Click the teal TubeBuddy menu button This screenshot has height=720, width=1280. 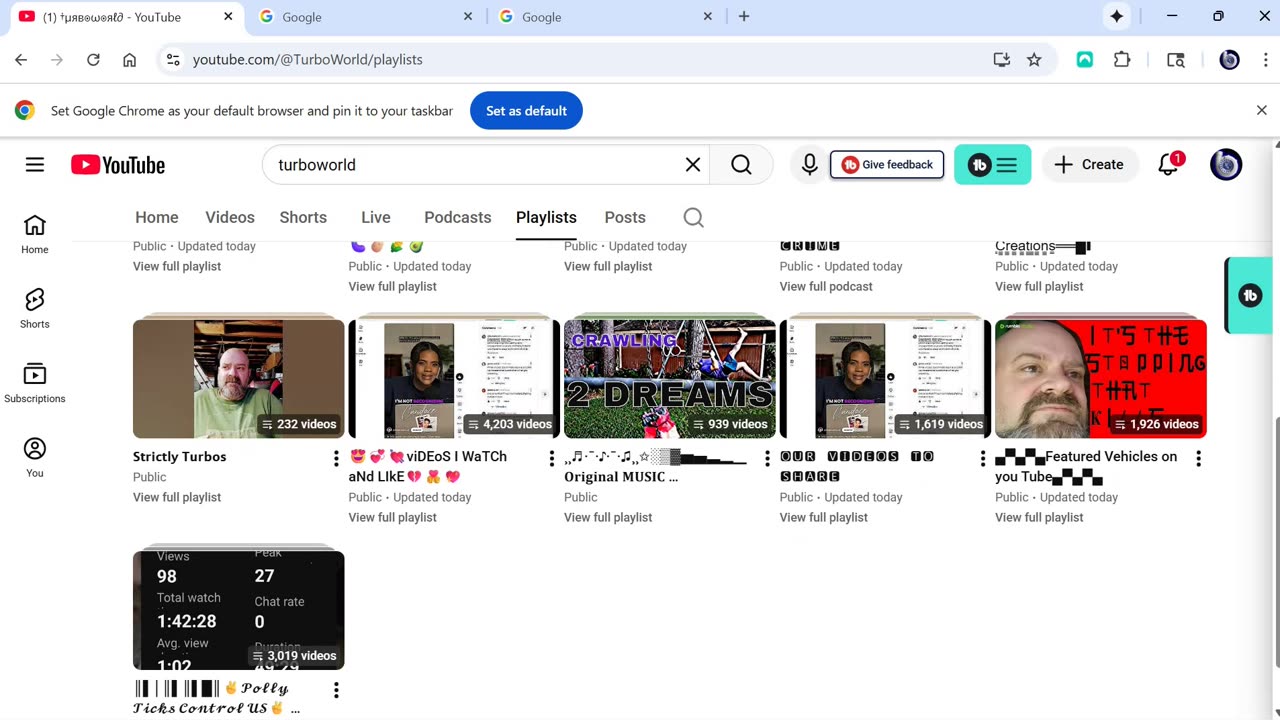coord(992,165)
